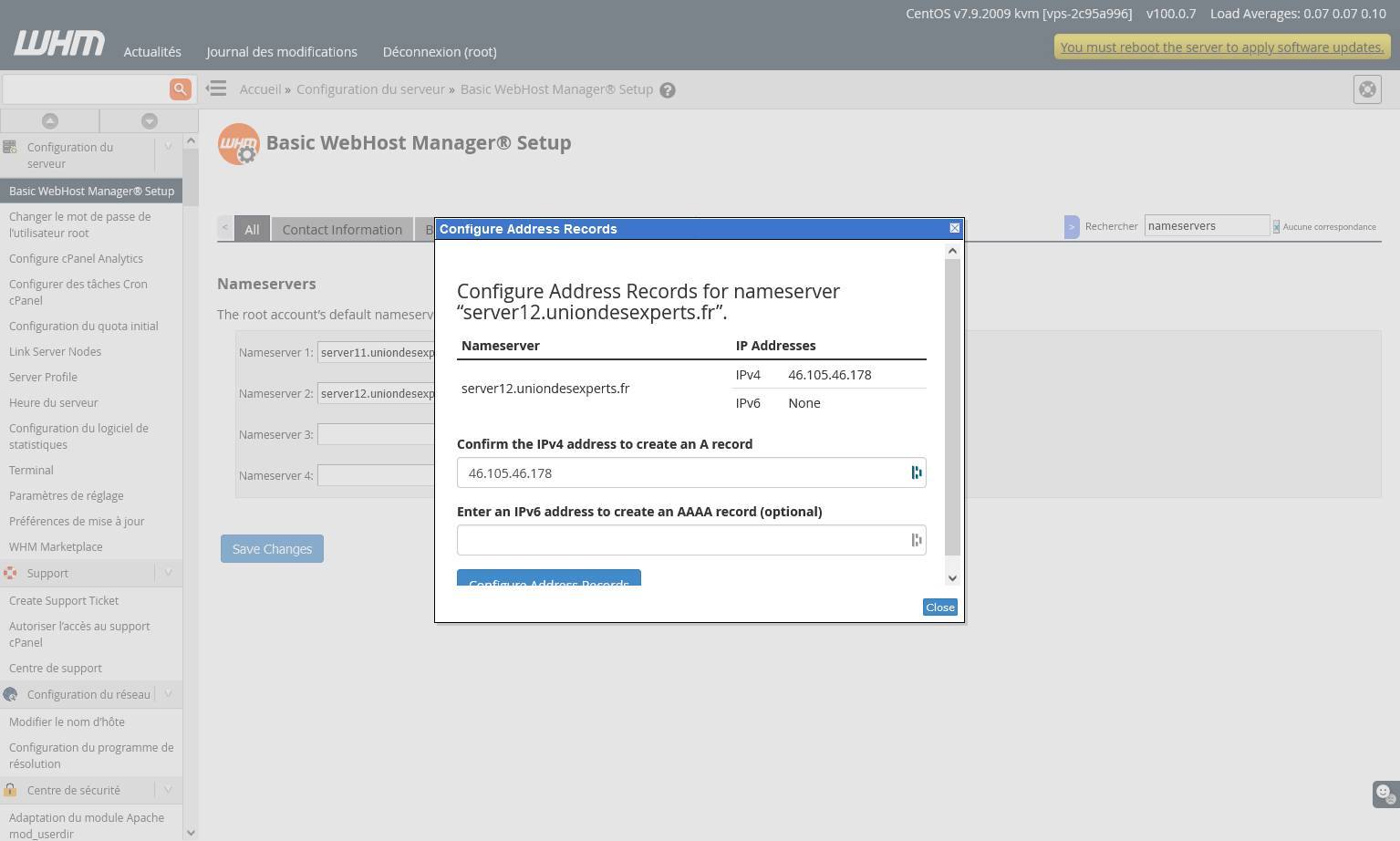Collapse the Configuration du réseau section
Screen dimensions: 1400x841
tap(169, 694)
